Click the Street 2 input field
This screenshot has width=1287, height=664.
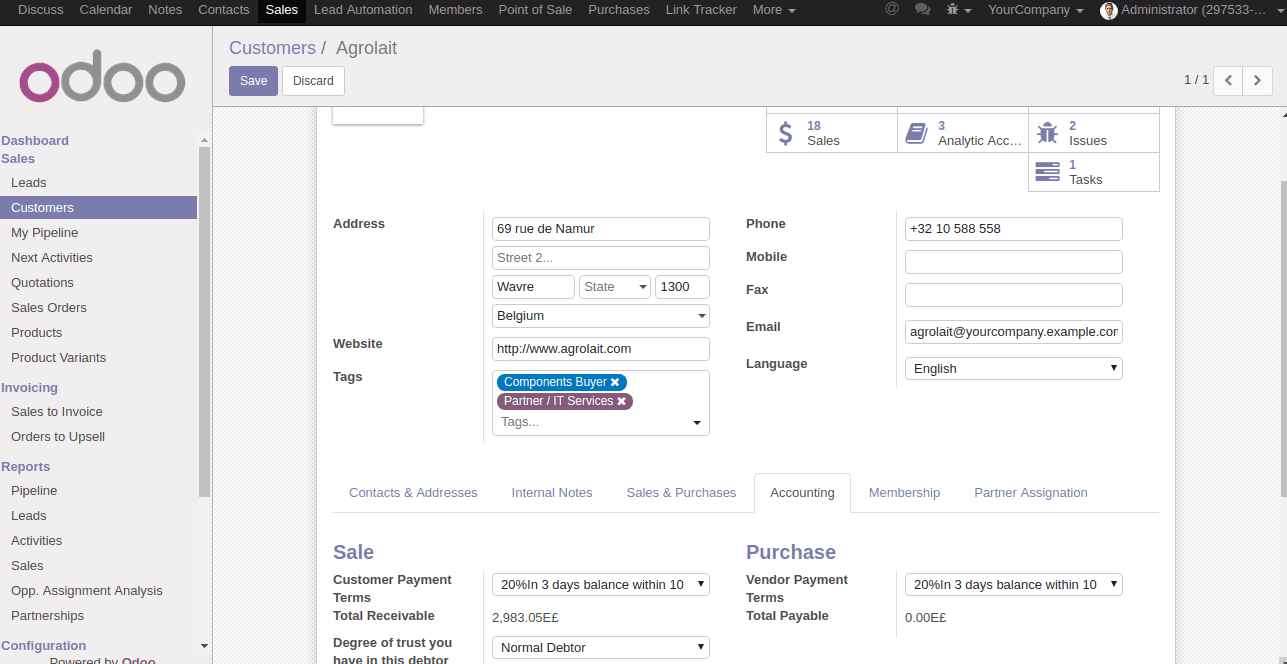point(601,258)
